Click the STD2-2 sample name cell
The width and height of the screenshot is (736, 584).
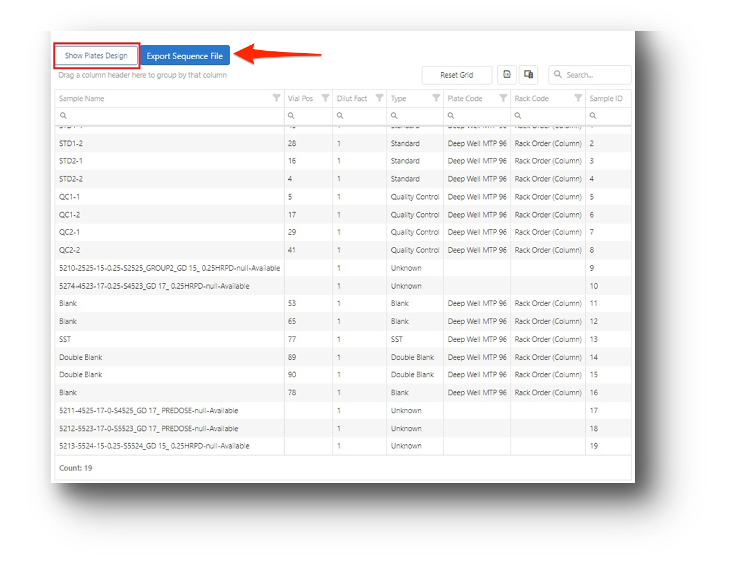(x=71, y=179)
